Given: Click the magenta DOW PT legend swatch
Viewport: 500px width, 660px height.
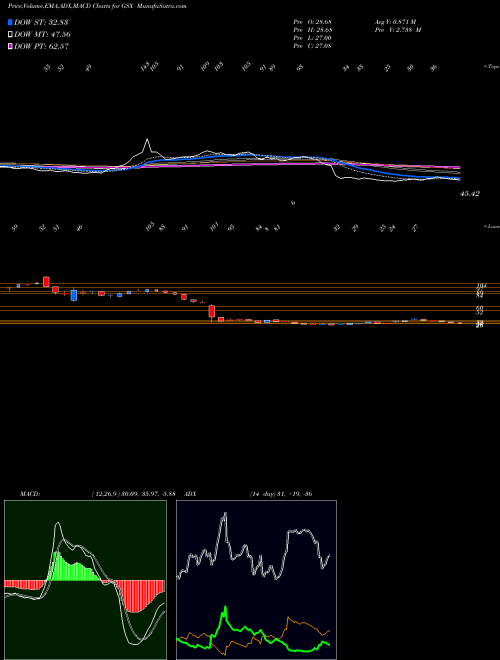Looking at the screenshot, I should click(x=11, y=46).
